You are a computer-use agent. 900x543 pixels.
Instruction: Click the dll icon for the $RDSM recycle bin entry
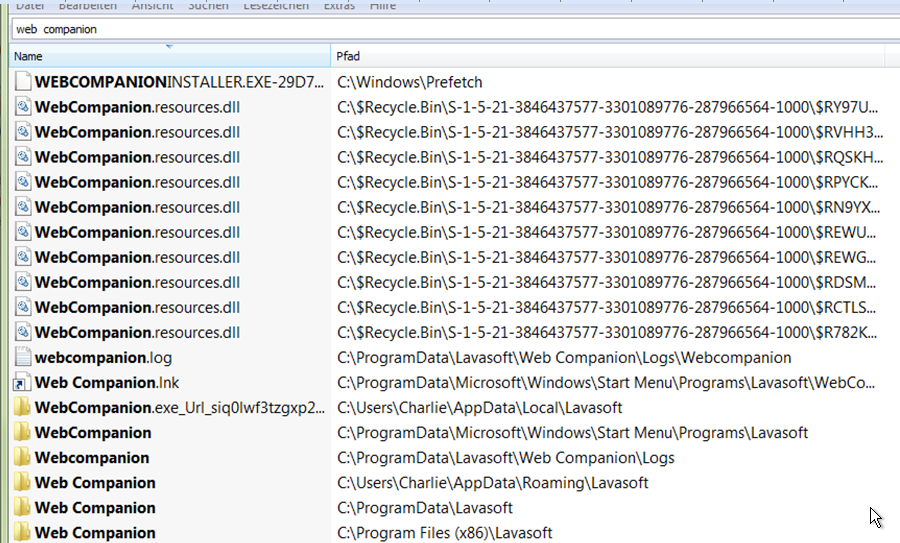(x=23, y=282)
